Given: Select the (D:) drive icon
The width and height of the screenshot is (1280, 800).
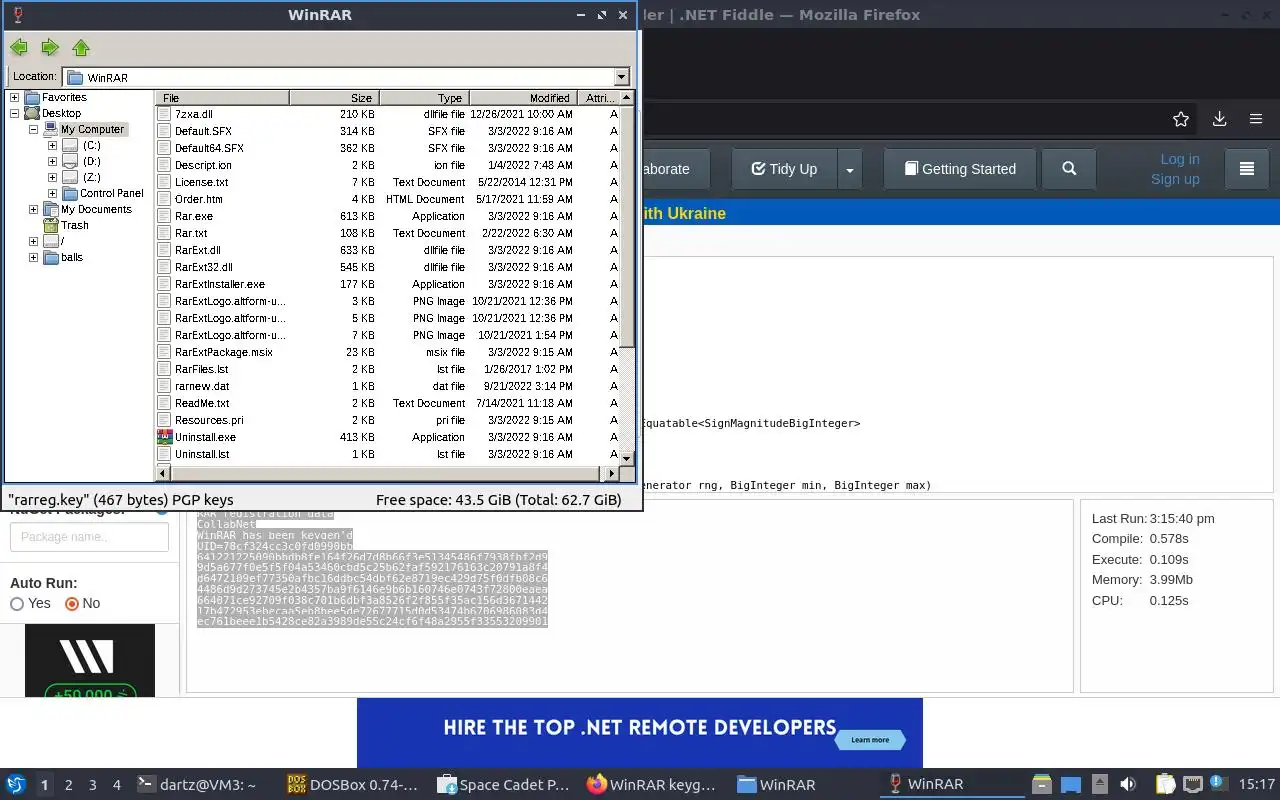Looking at the screenshot, I should 69,162.
